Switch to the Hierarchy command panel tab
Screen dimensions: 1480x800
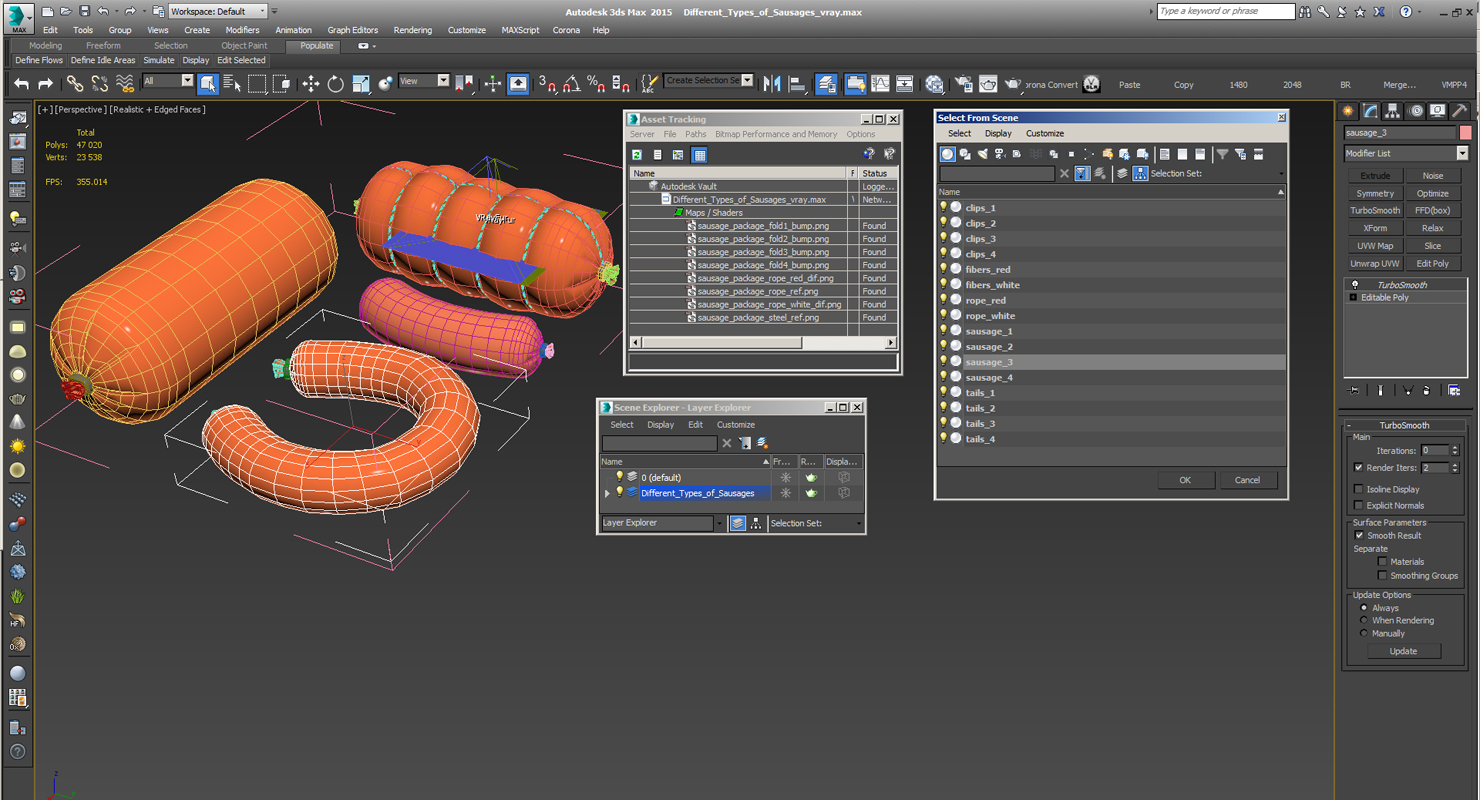tap(1394, 110)
